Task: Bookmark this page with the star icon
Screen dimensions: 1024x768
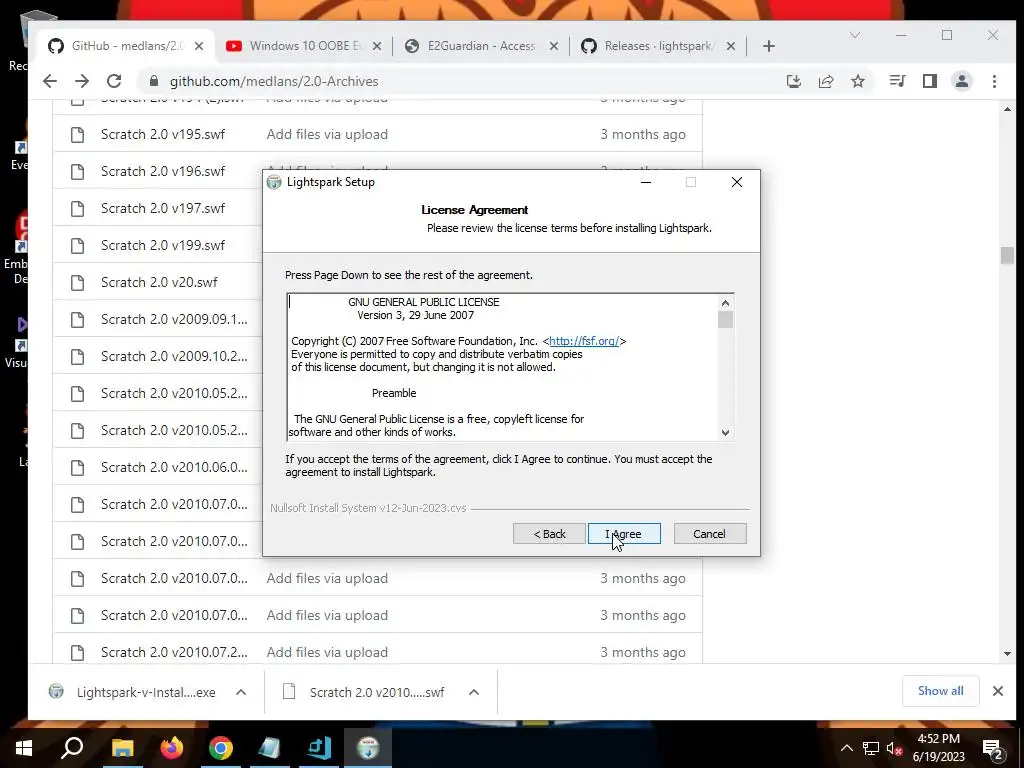Action: (x=857, y=81)
